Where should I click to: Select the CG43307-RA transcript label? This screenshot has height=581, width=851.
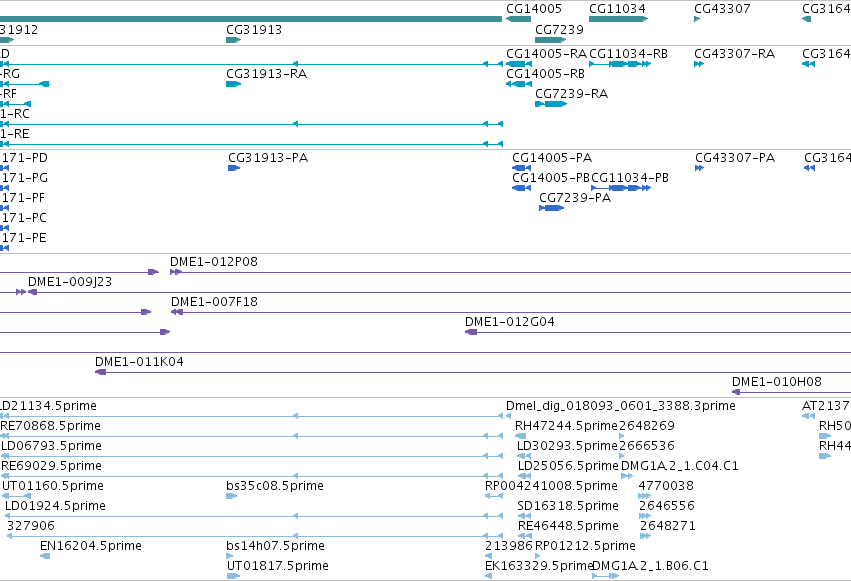click(x=734, y=54)
